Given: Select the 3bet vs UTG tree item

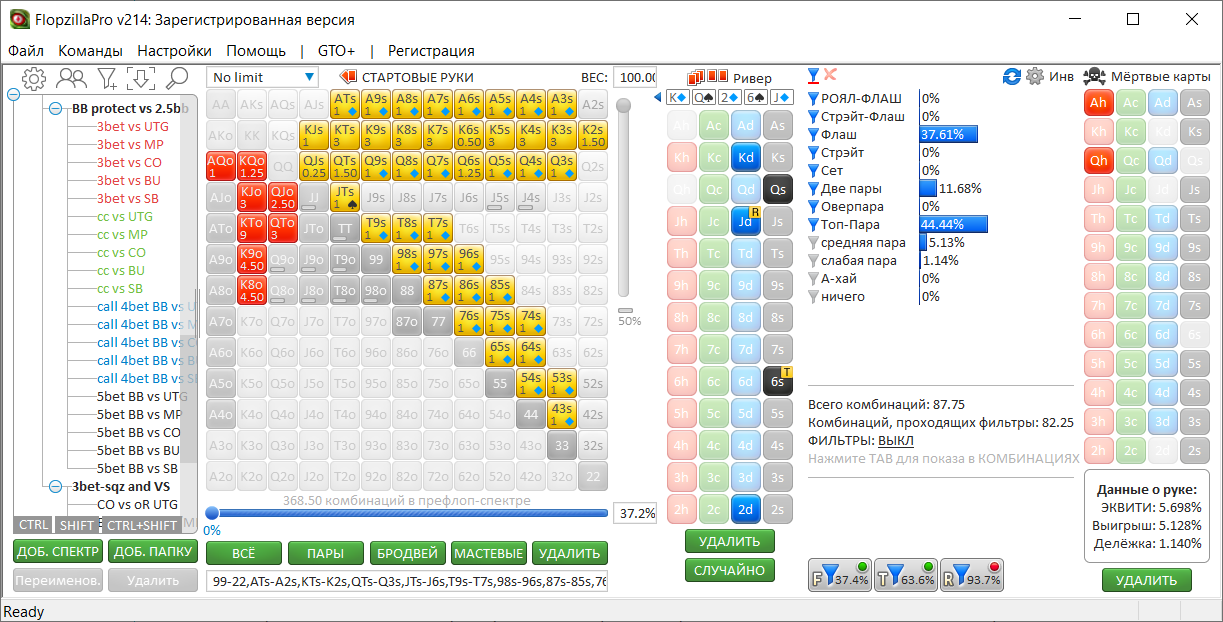Looking at the screenshot, I should pos(133,127).
